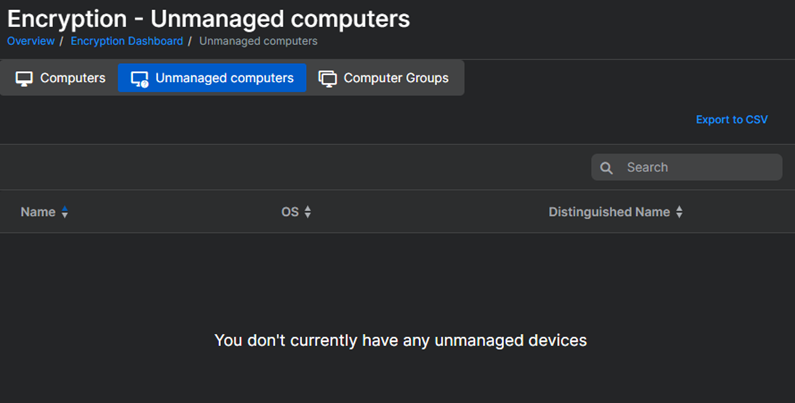Sort by the Name column header
The height and width of the screenshot is (403, 795).
(x=38, y=212)
